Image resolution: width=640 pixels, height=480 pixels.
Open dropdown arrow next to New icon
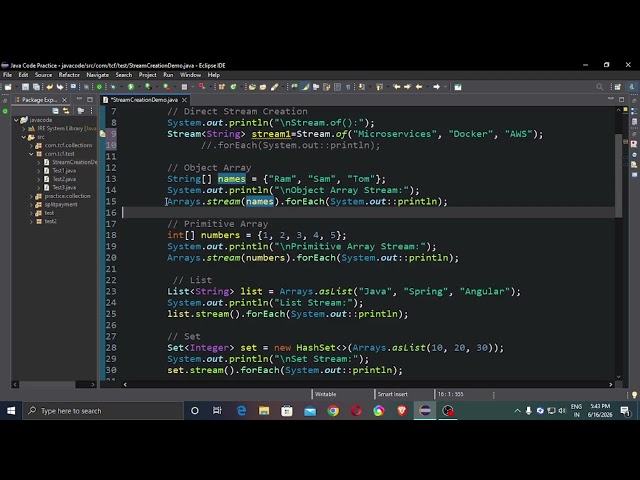[x=16, y=87]
